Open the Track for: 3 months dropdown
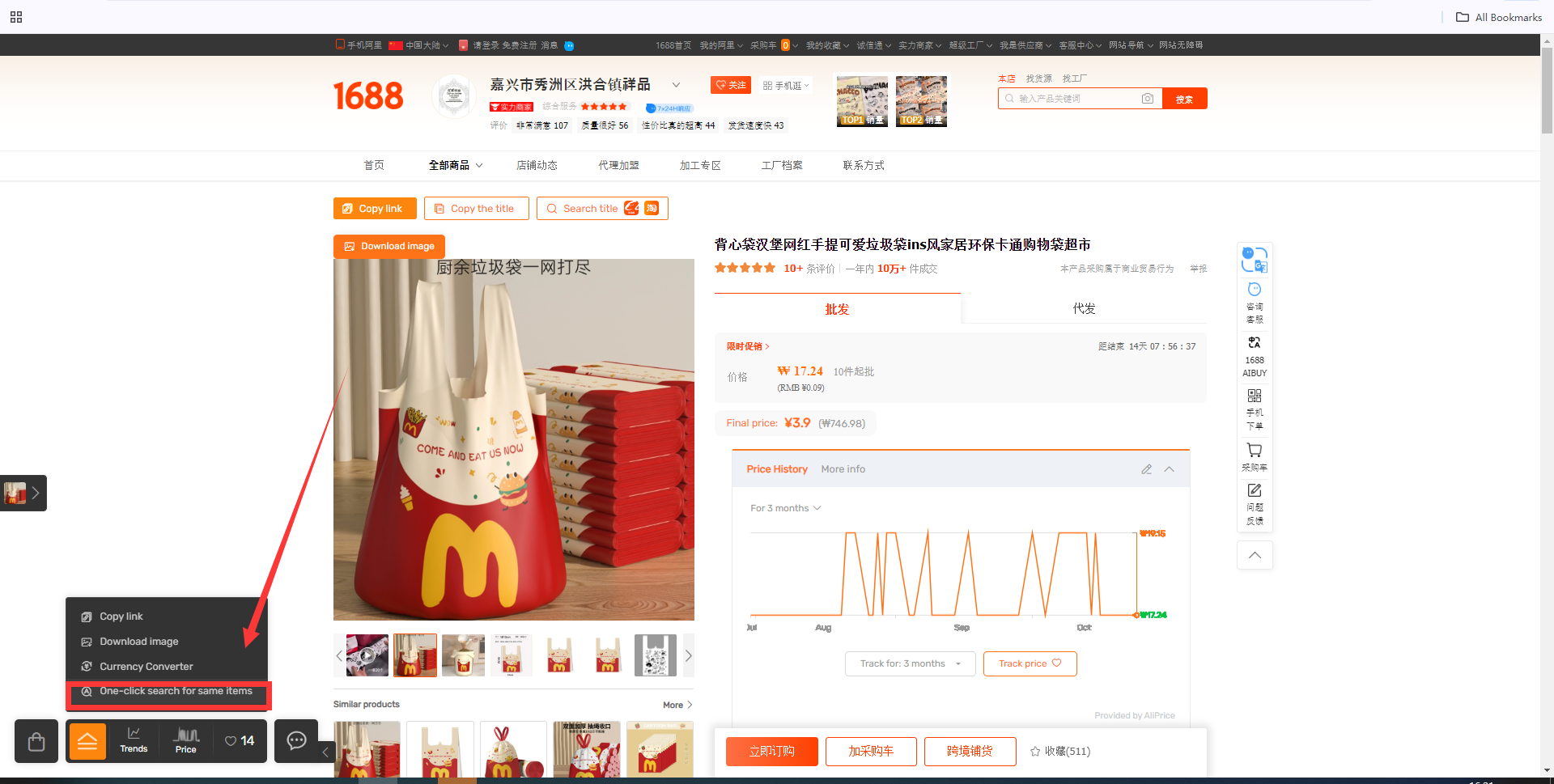 coord(911,663)
